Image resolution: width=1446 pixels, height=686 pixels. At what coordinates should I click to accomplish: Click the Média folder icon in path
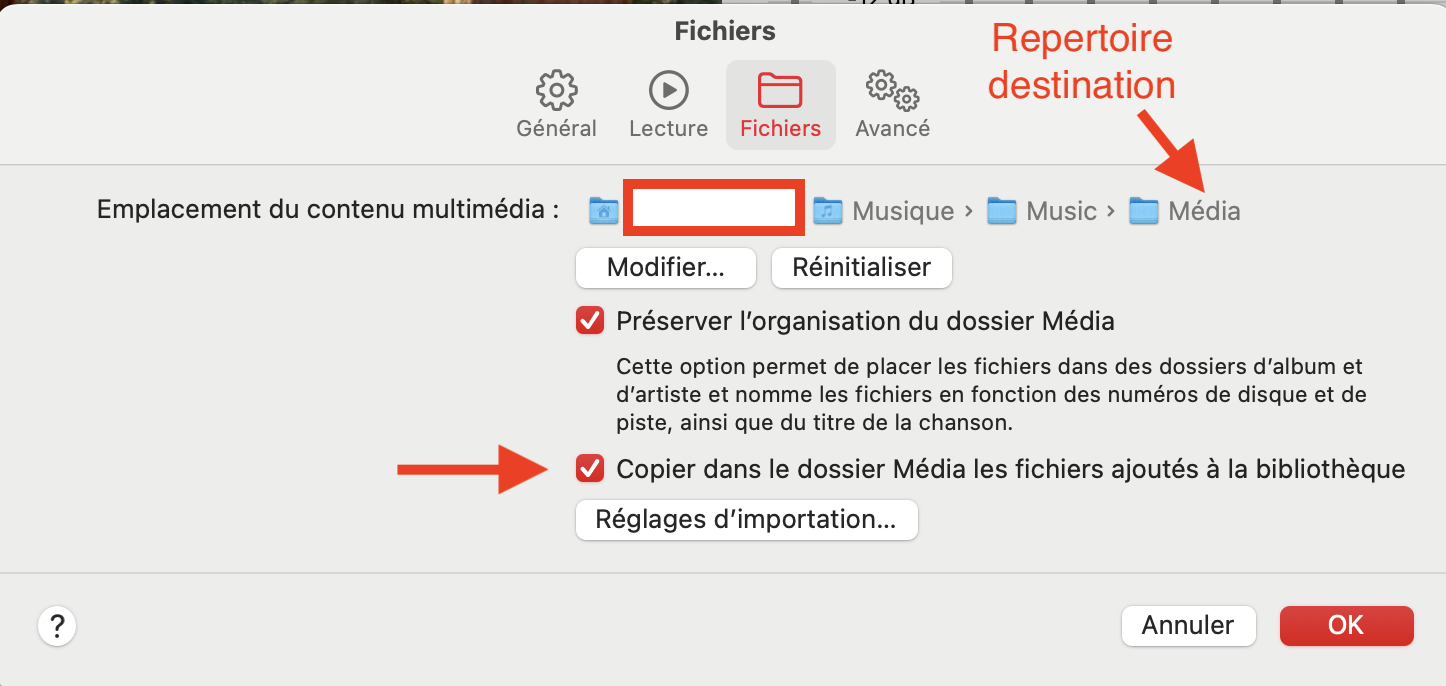click(x=1144, y=210)
